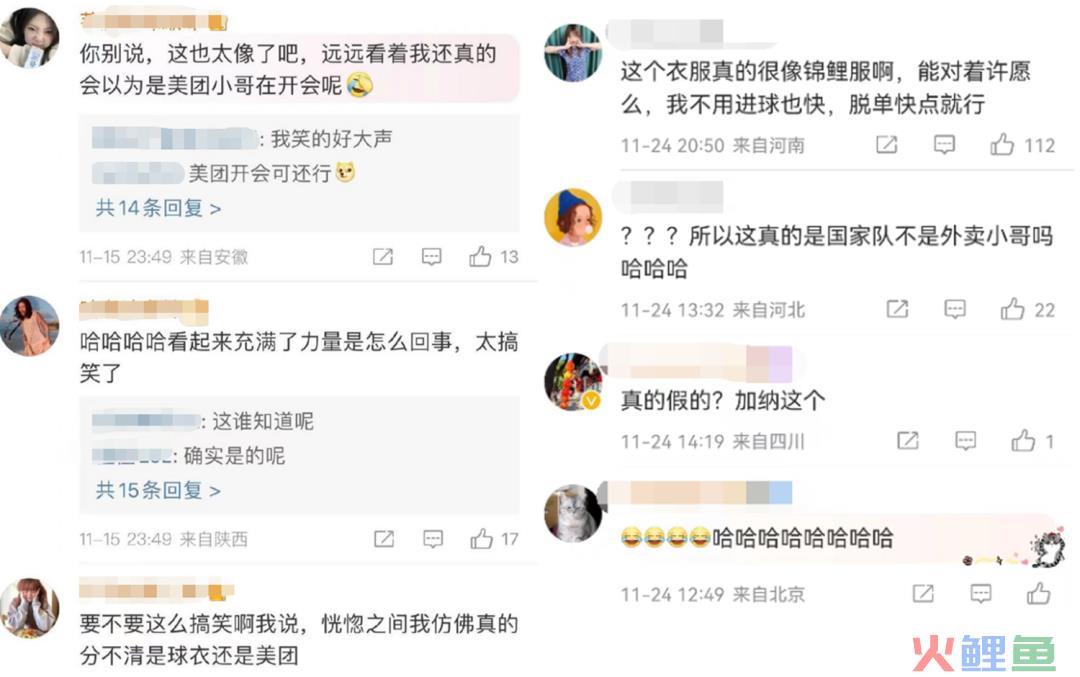Screen dimensions: 1080x677
Task: Open the blue-hat cartoon avatar profile
Action: pyautogui.click(x=573, y=217)
